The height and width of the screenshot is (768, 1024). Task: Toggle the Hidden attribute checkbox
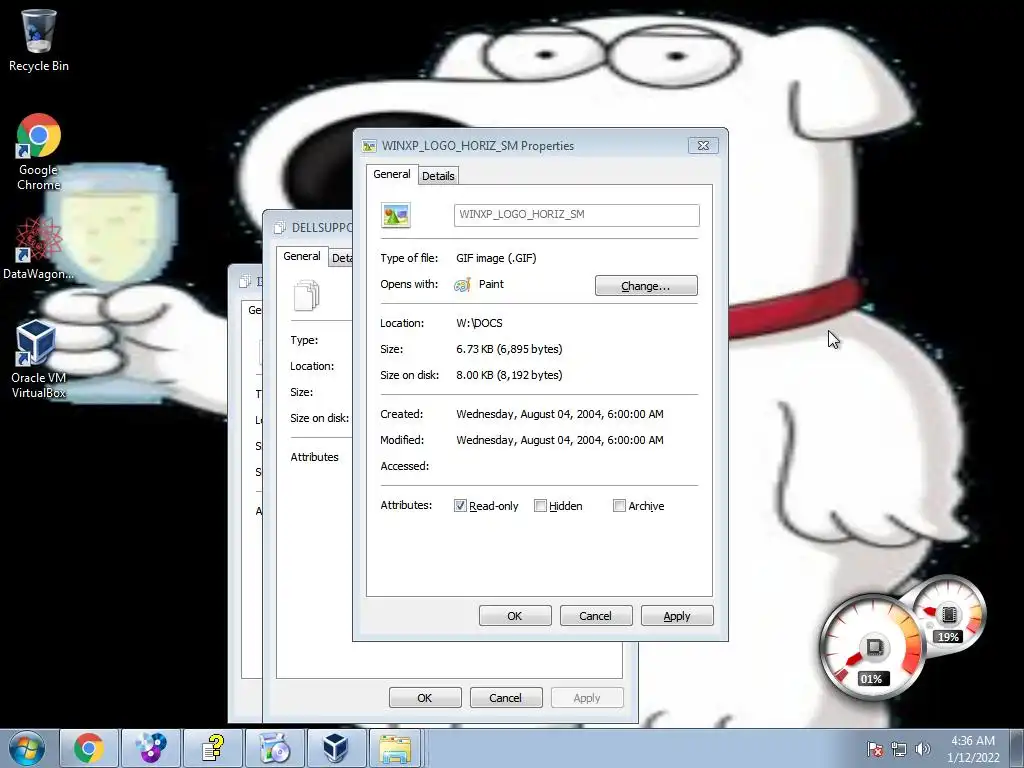[540, 506]
